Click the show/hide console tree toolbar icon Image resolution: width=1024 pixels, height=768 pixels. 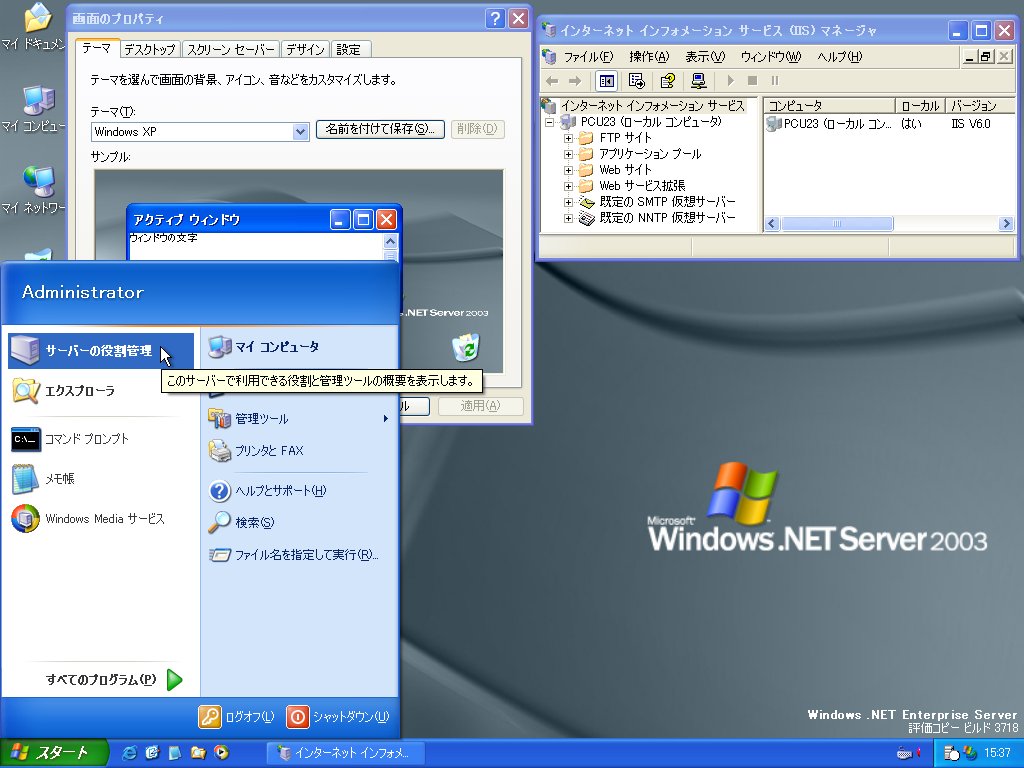607,81
